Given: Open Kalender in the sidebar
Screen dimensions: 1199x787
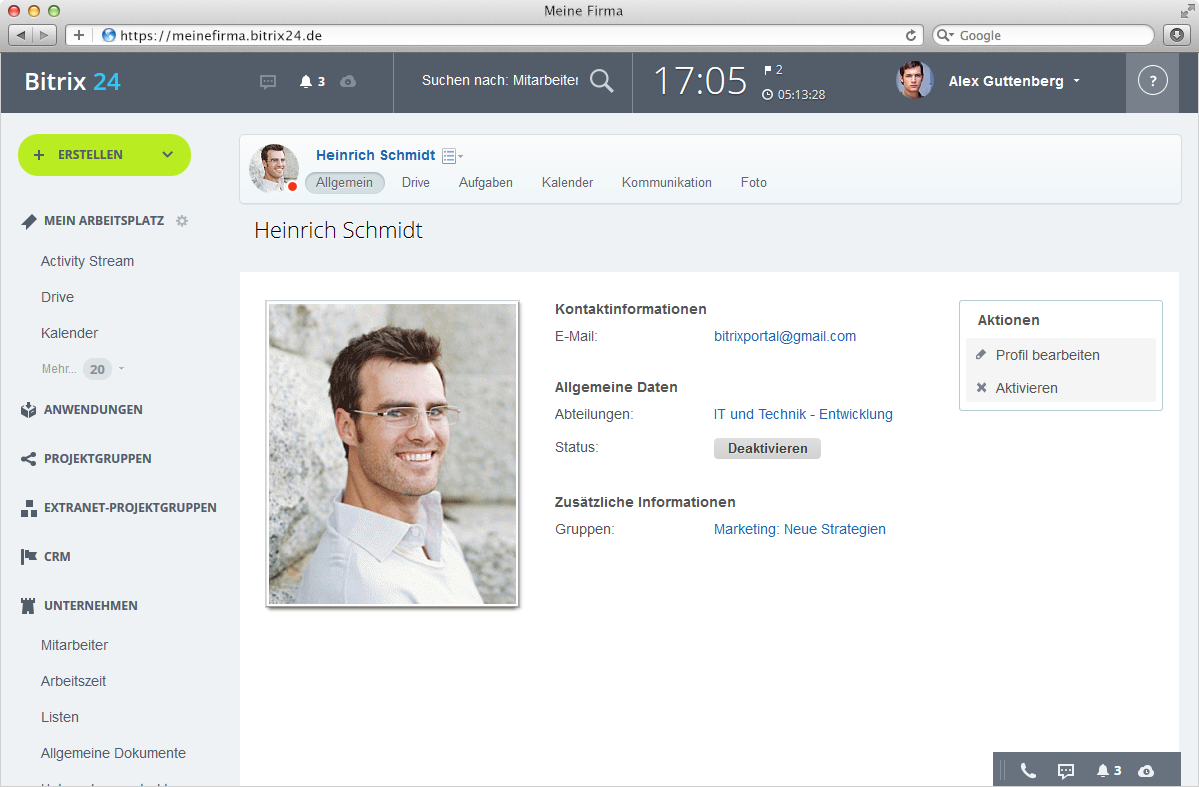Looking at the screenshot, I should click(x=70, y=333).
